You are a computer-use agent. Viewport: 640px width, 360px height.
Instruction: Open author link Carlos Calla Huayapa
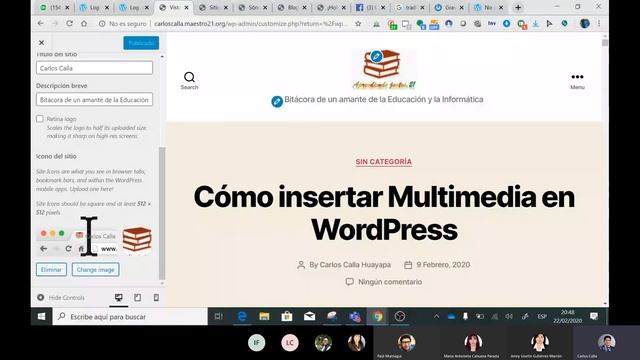(355, 264)
